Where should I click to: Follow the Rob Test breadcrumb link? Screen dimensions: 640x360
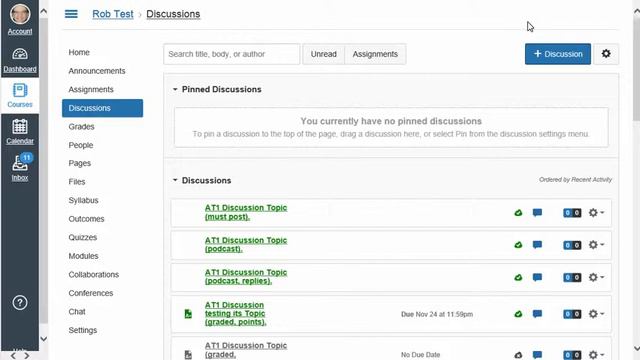coord(113,14)
